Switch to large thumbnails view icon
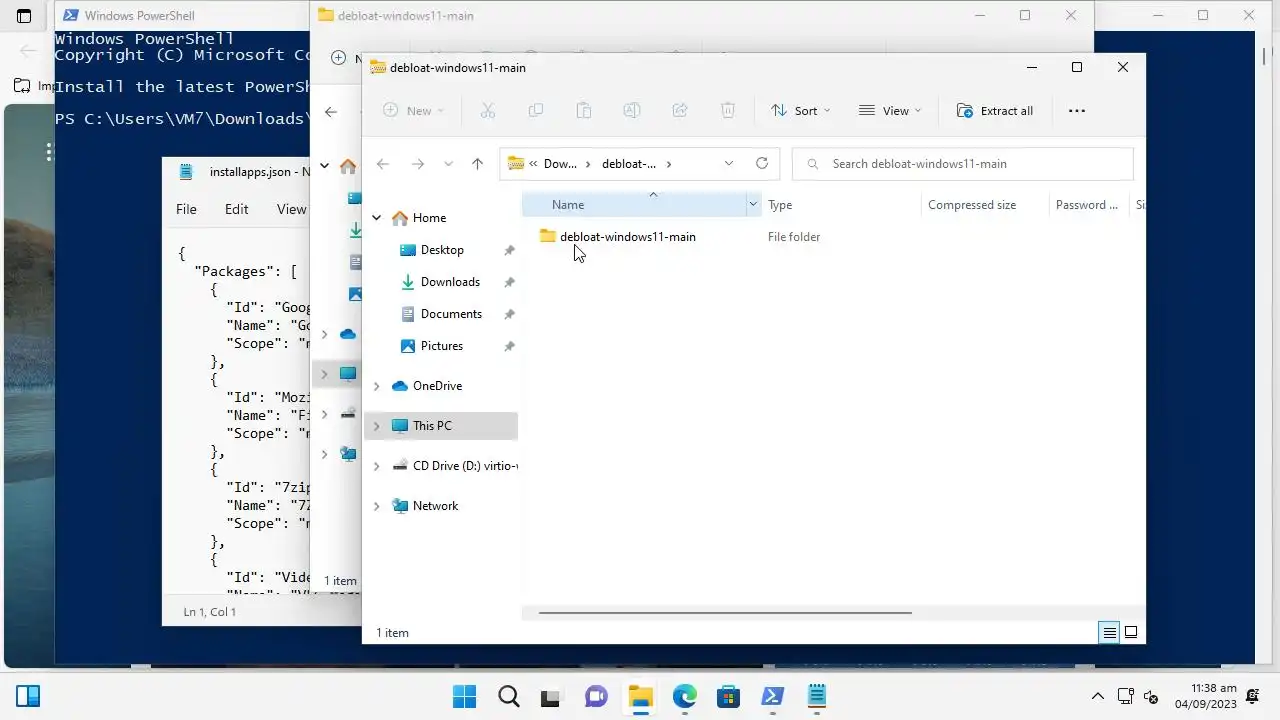1280x720 pixels. click(1131, 632)
